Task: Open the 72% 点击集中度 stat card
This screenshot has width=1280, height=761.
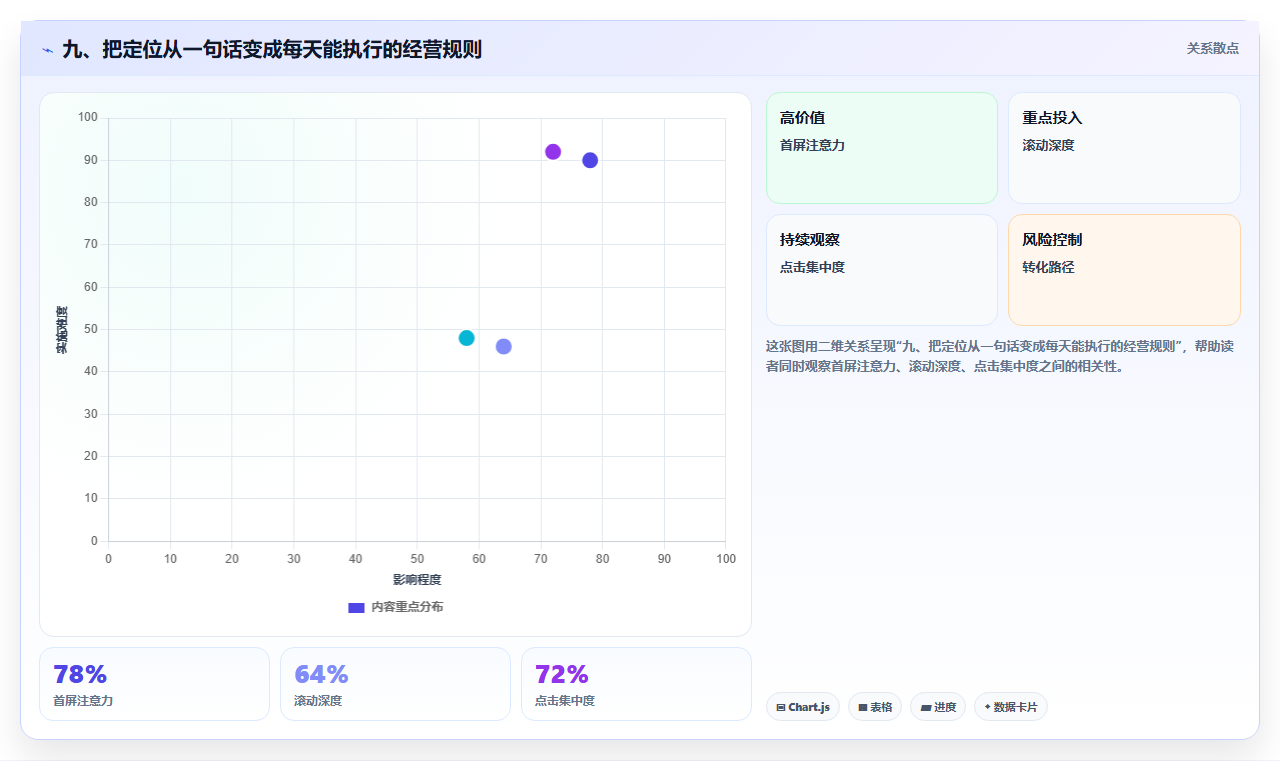Action: [x=636, y=684]
